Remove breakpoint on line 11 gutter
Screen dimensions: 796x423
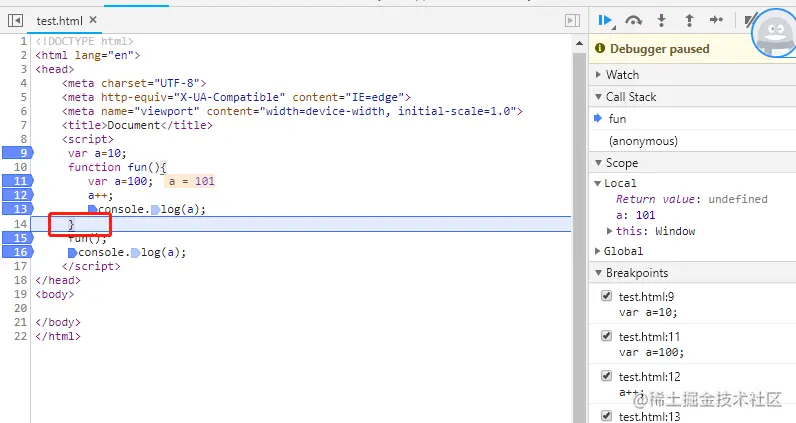click(x=18, y=181)
